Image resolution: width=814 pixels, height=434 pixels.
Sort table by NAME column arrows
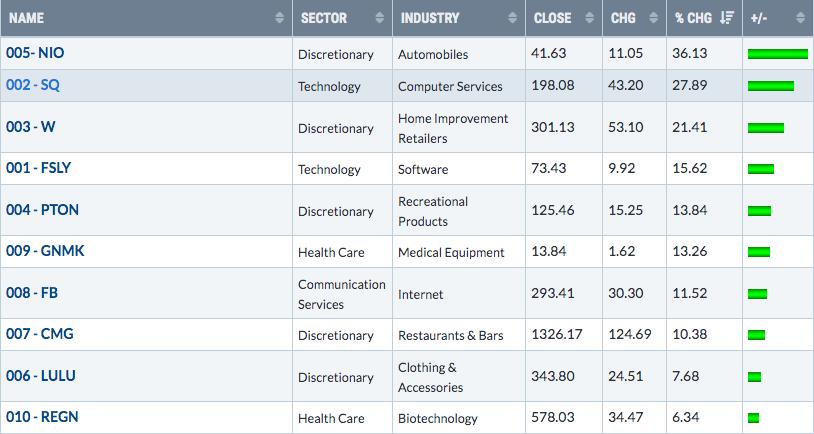[278, 18]
